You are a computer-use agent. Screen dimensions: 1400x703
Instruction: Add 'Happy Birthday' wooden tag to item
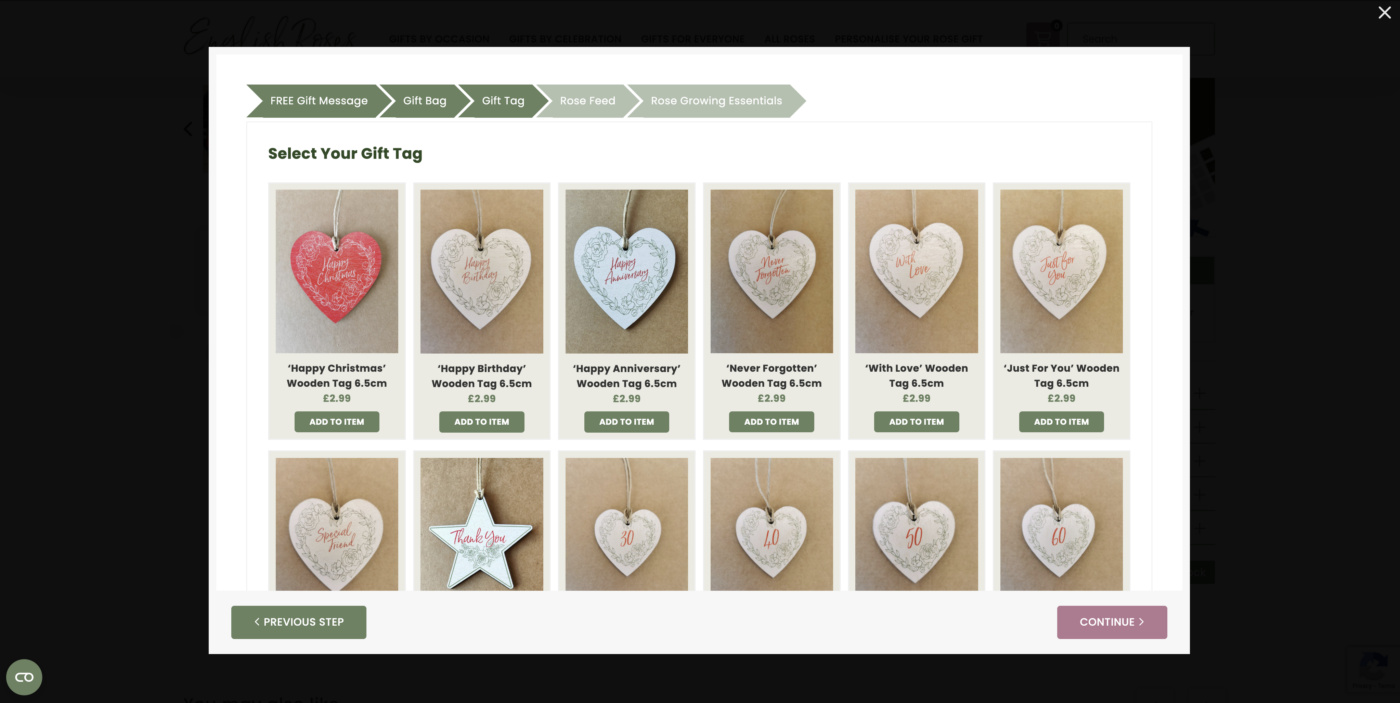pyautogui.click(x=482, y=422)
